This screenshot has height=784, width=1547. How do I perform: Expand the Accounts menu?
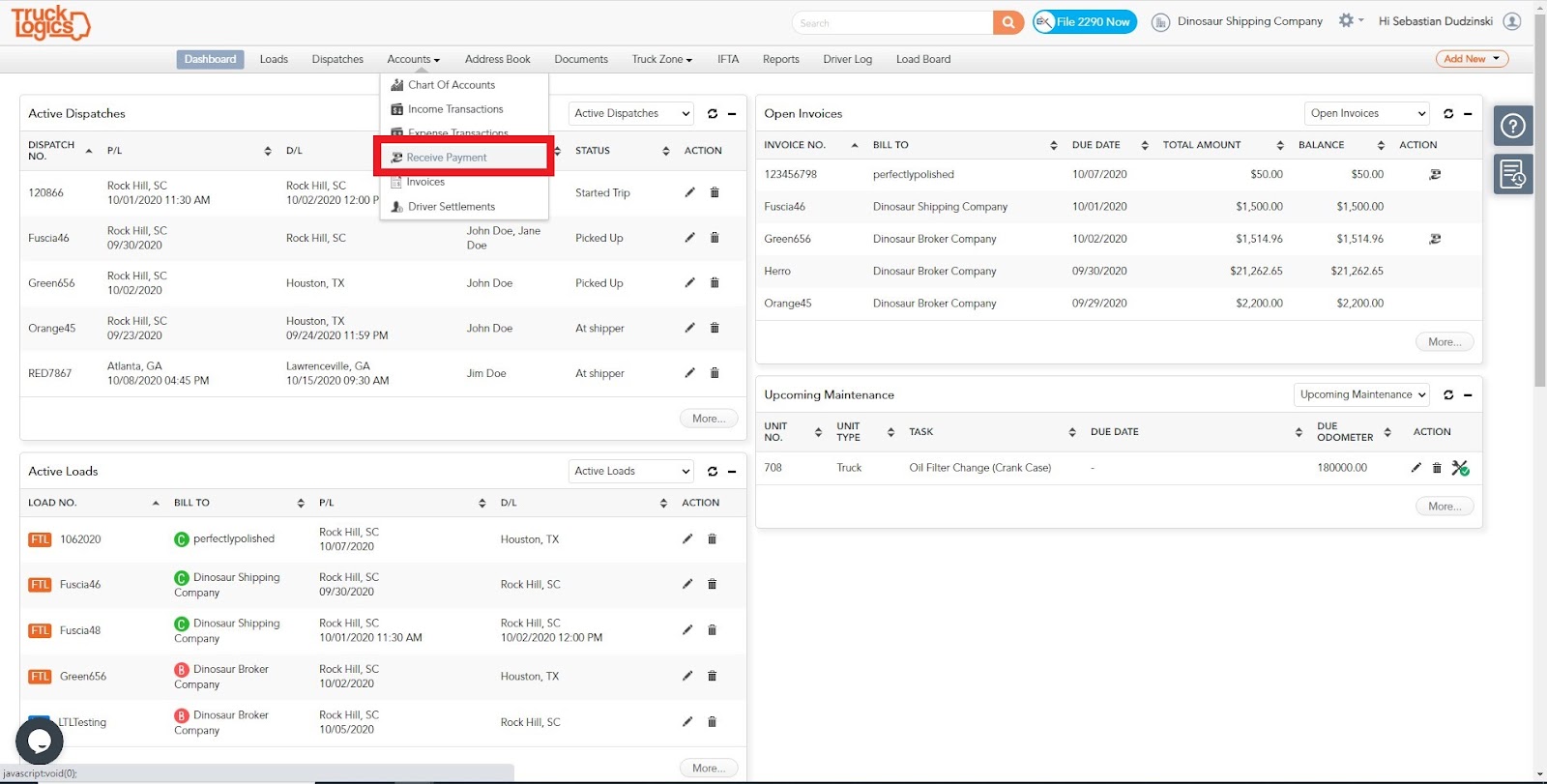(x=413, y=59)
